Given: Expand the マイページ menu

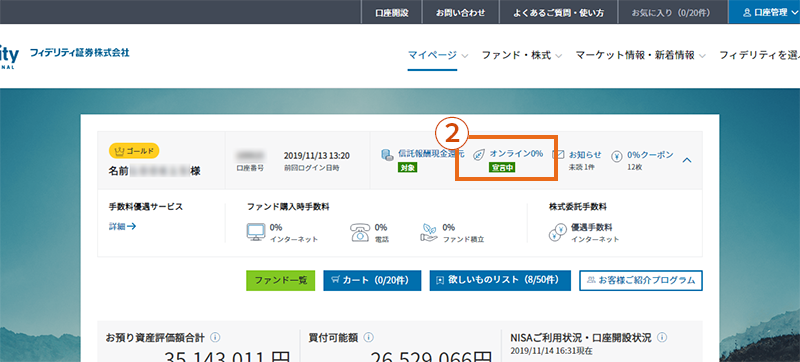Looking at the screenshot, I should point(438,55).
